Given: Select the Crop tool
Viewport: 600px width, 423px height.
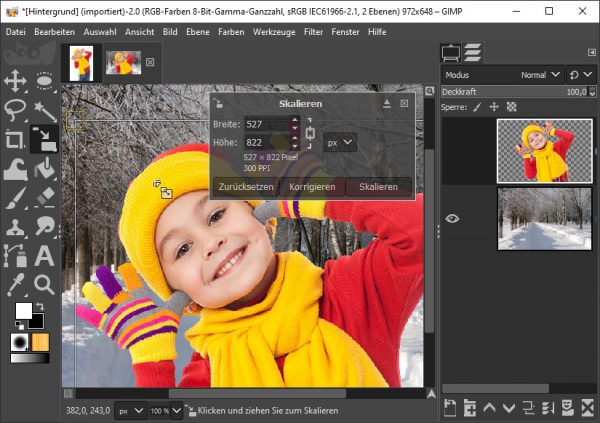Looking at the screenshot, I should pos(15,140).
